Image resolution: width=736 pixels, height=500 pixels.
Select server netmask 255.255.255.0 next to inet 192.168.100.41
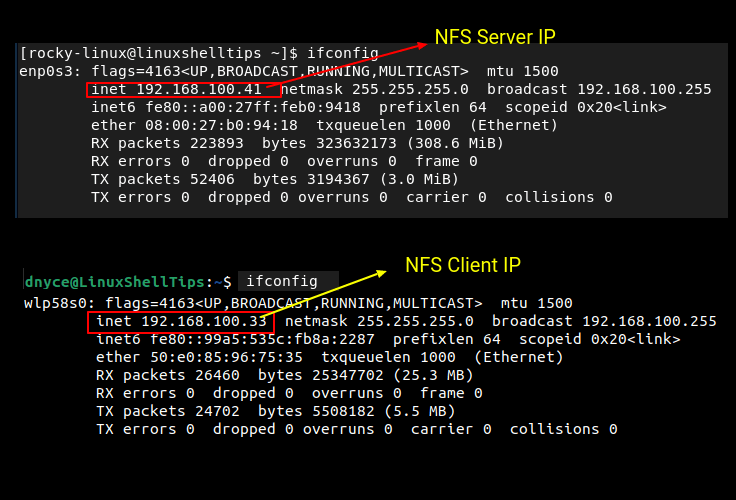(375, 89)
